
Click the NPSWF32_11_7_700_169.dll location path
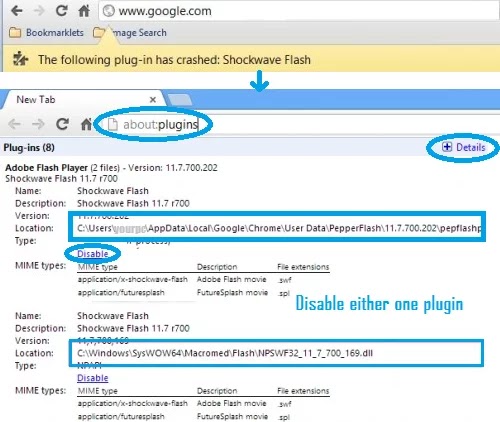coord(225,353)
